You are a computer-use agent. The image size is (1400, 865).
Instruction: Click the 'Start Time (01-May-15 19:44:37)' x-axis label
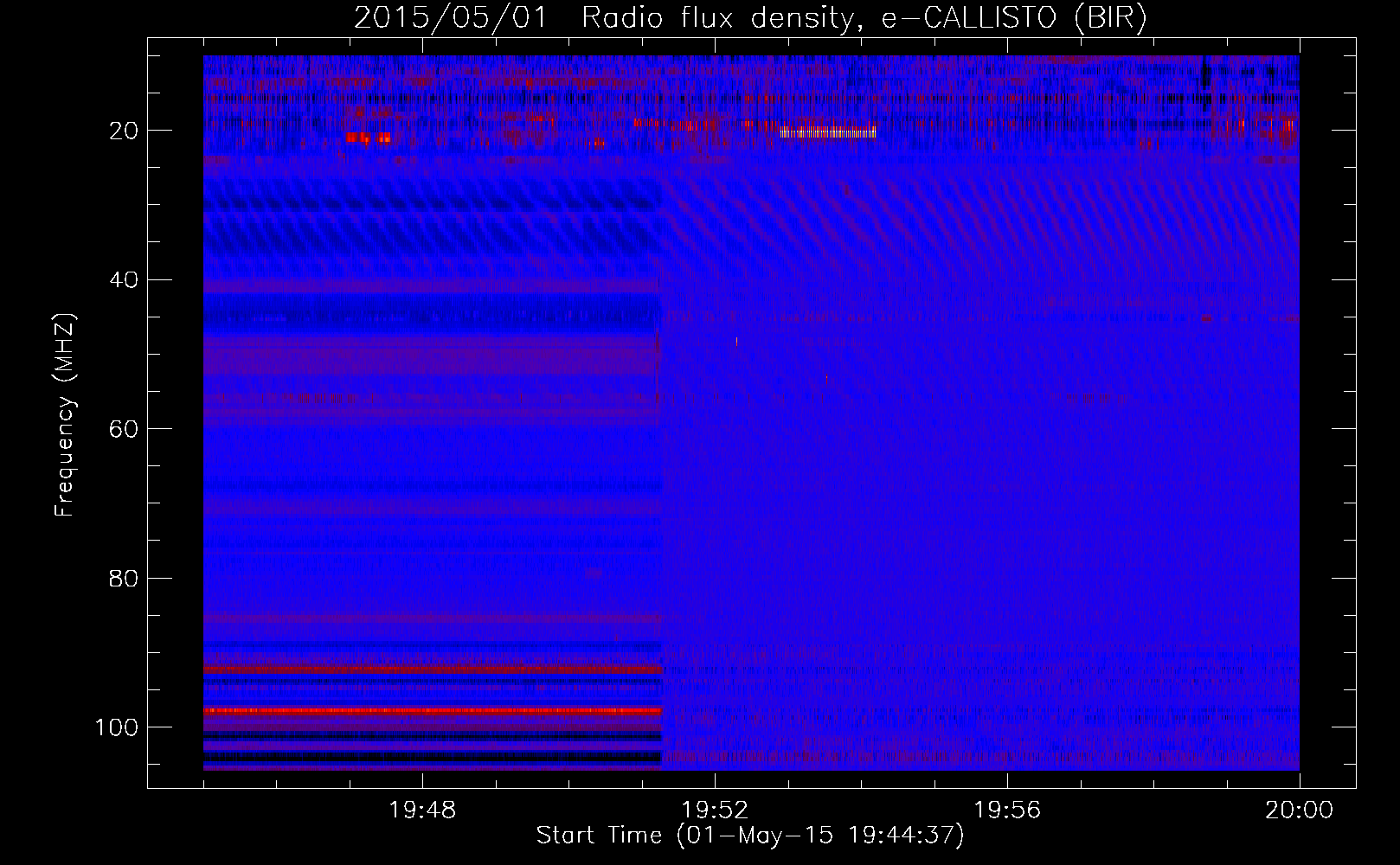point(750,836)
